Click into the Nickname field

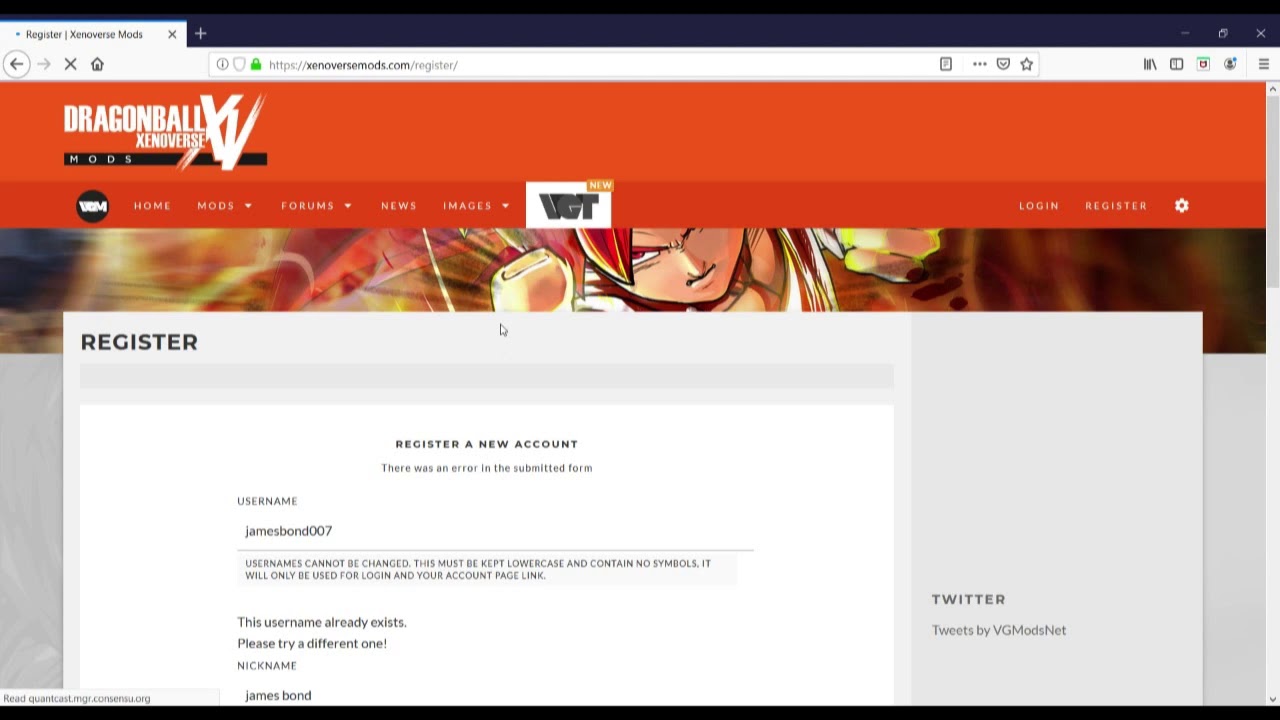(495, 695)
